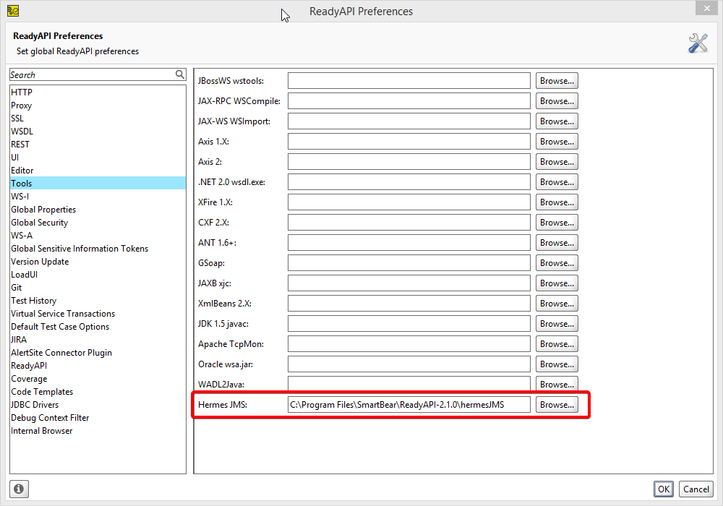This screenshot has width=723, height=506.
Task: Open the Proxy settings category
Action: click(21, 105)
